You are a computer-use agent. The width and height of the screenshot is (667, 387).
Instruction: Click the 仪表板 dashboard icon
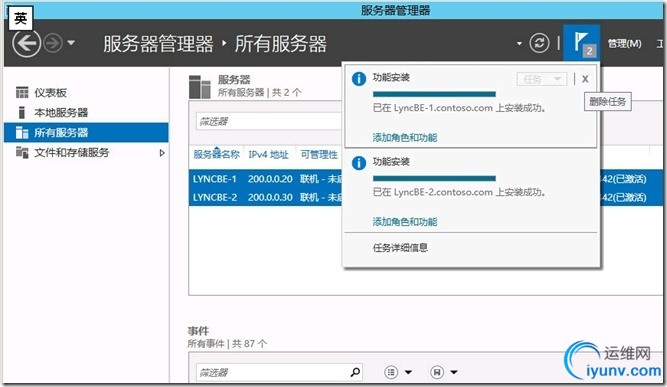[x=22, y=92]
